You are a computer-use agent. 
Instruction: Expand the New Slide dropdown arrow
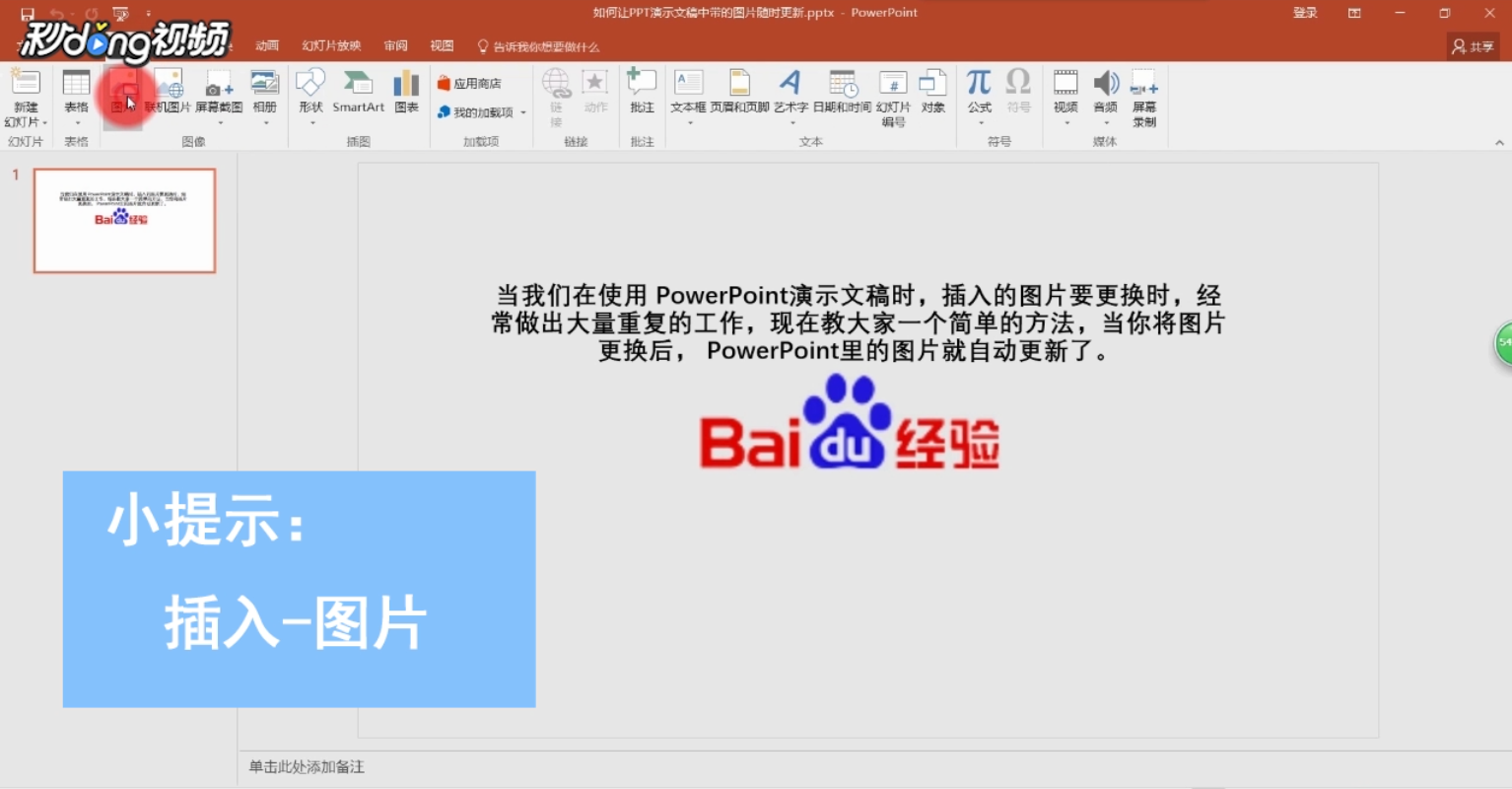coord(45,122)
